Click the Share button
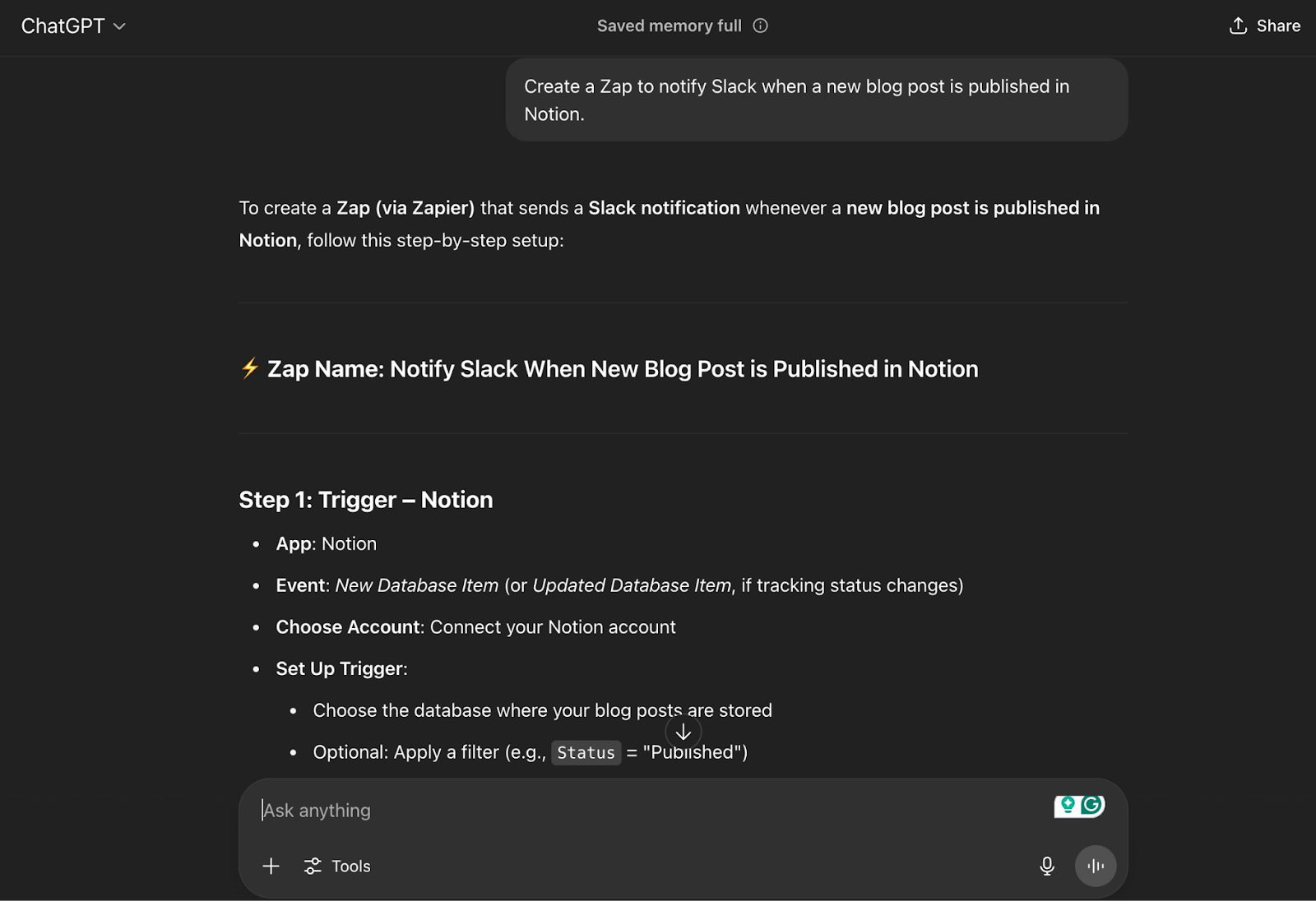 tap(1265, 25)
